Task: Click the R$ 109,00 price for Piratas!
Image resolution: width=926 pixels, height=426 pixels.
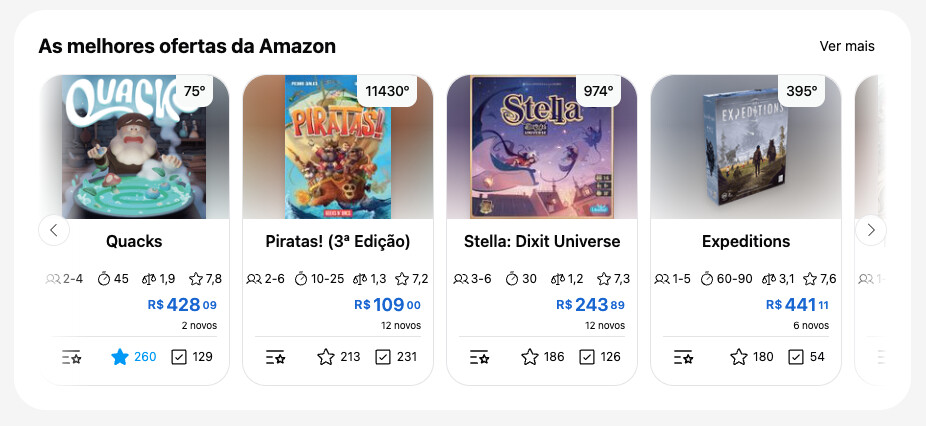Action: (387, 305)
